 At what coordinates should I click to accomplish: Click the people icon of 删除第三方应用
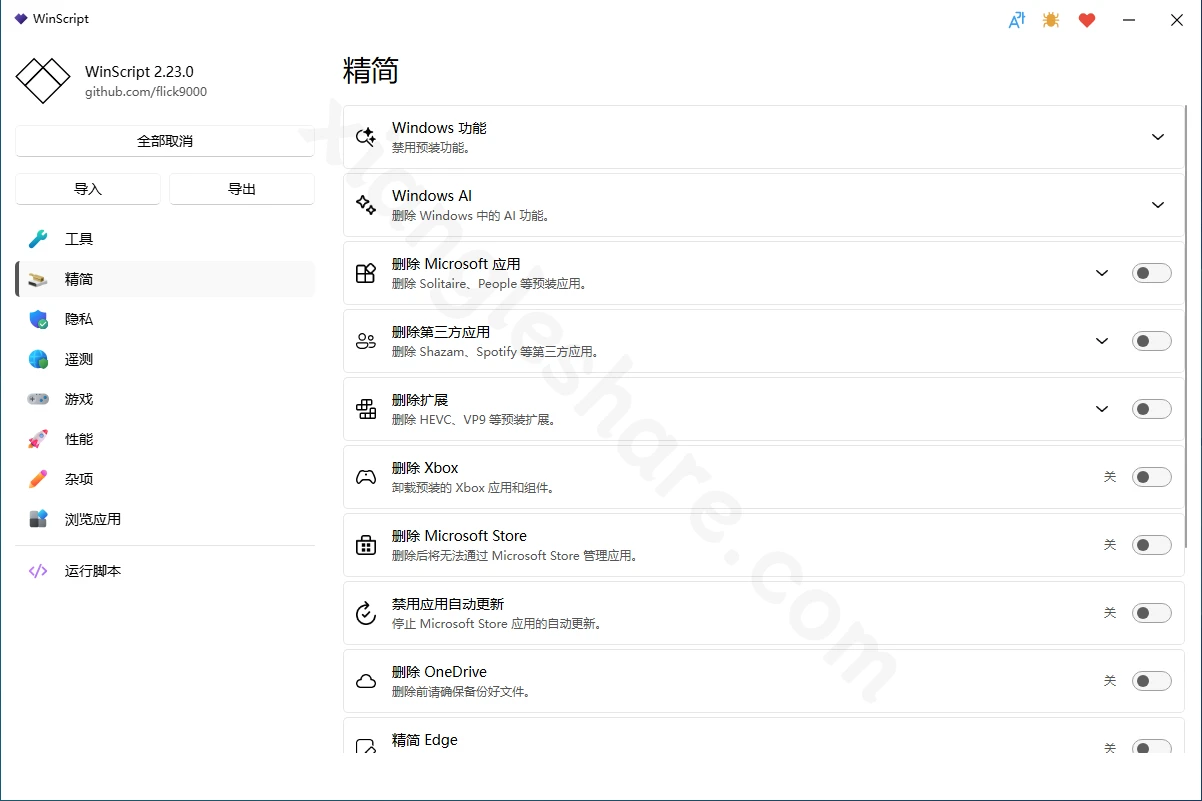pos(366,341)
